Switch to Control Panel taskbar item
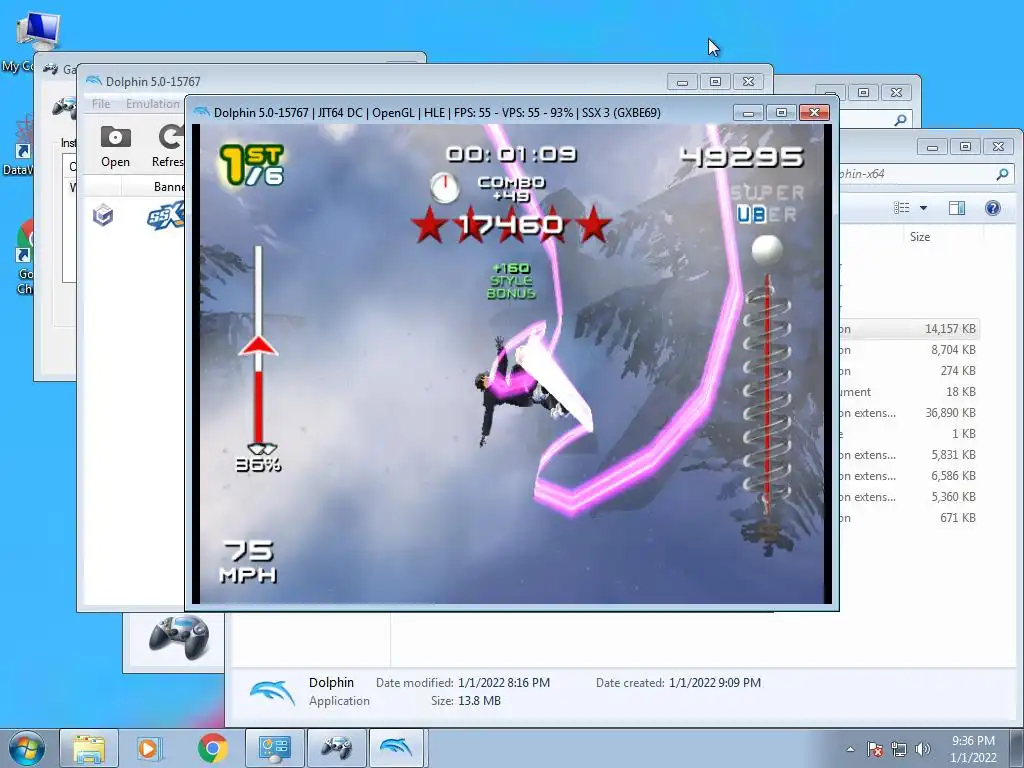 (x=274, y=748)
